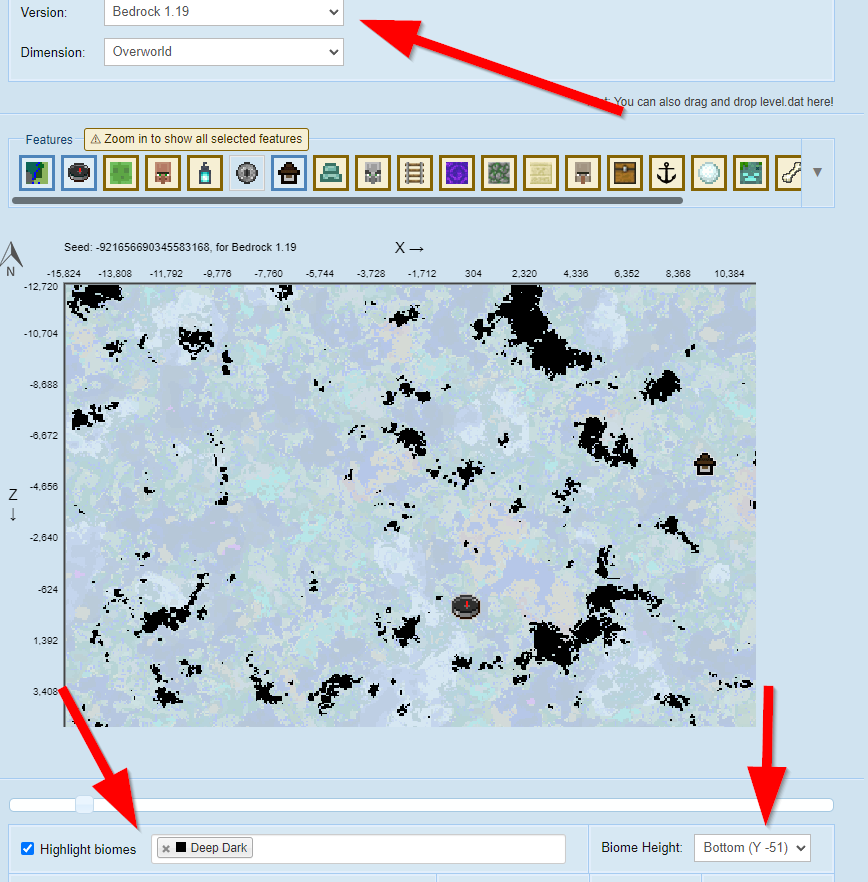Enable the Ancient City lantern icon
The image size is (868, 882).
(x=205, y=173)
